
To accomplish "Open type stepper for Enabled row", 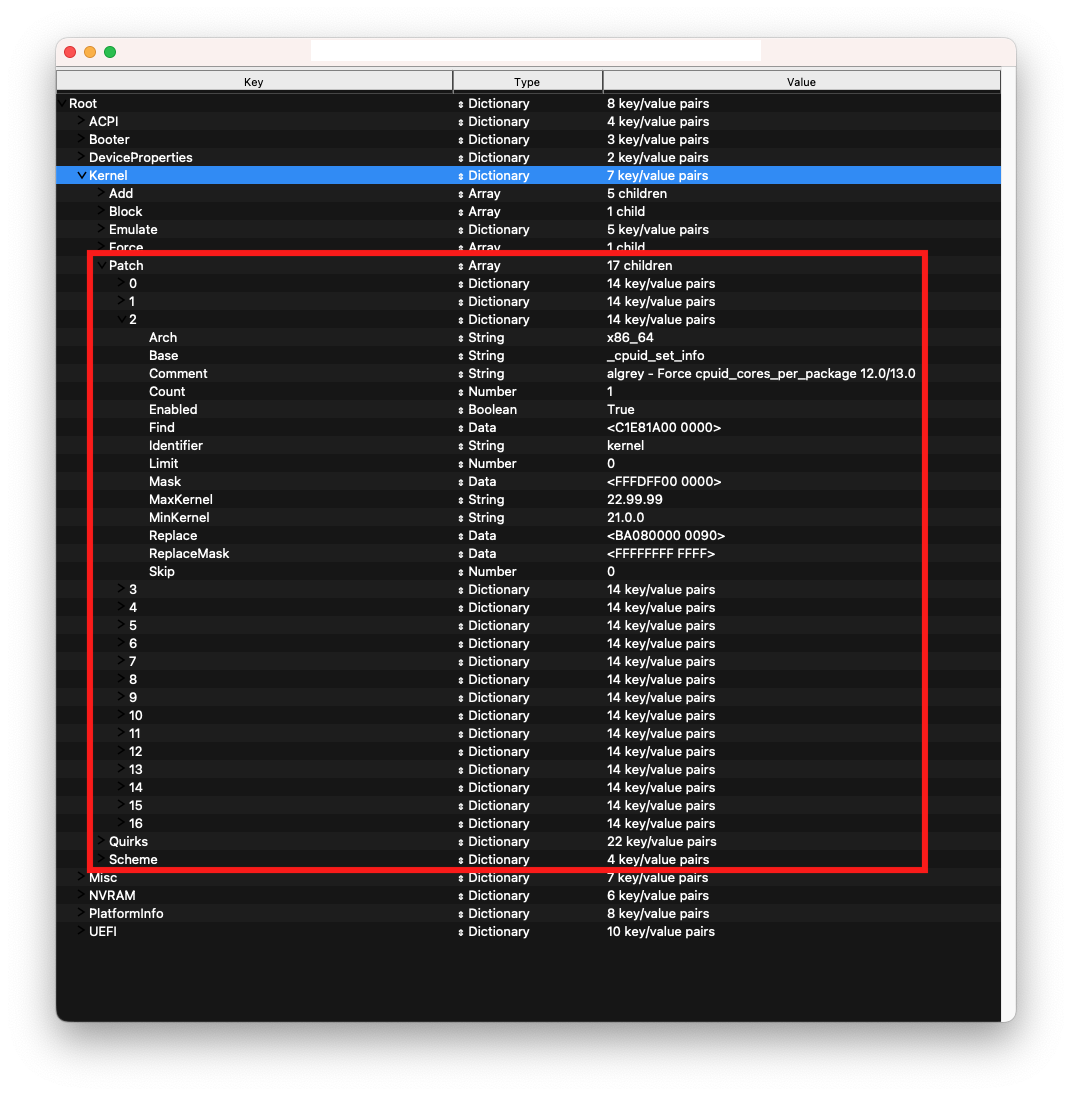I will [461, 410].
